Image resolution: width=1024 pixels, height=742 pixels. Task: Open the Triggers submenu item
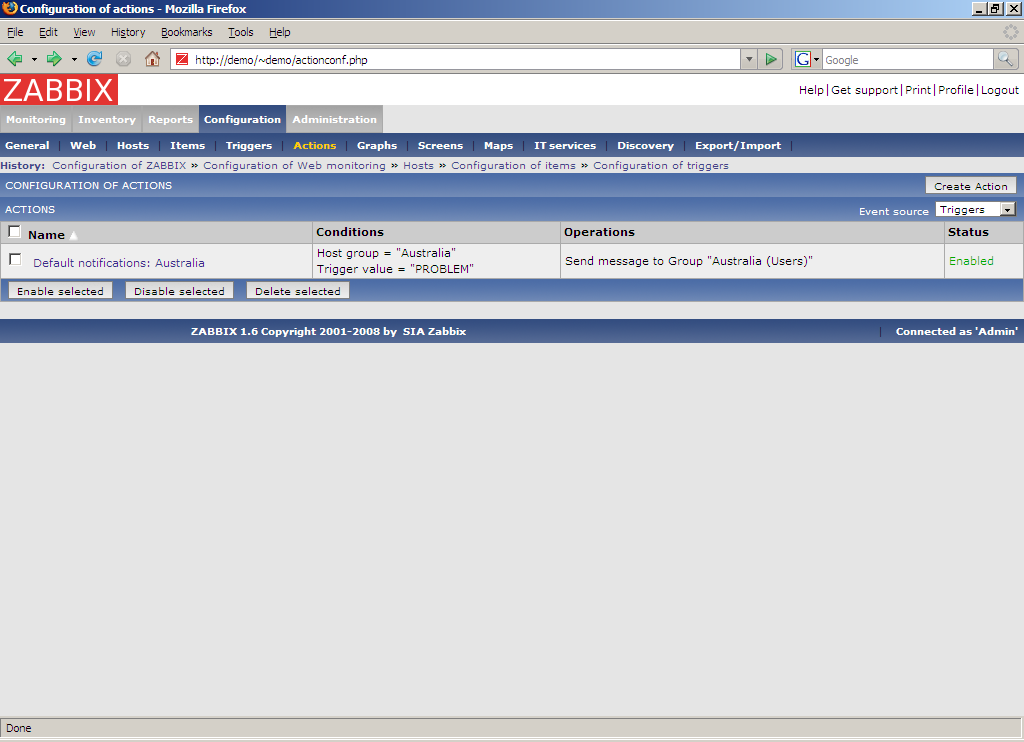[x=249, y=146]
